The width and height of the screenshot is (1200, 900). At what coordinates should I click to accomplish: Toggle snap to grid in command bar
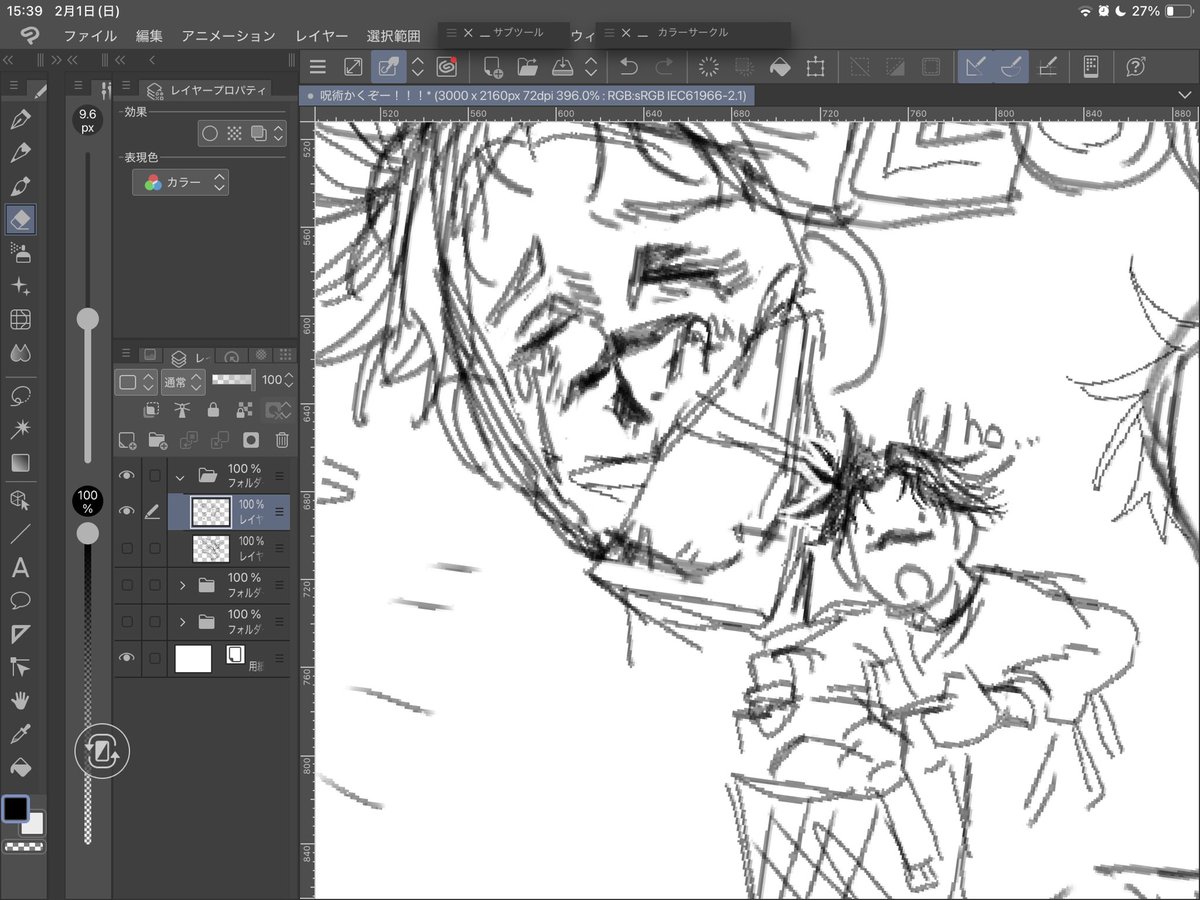1047,67
